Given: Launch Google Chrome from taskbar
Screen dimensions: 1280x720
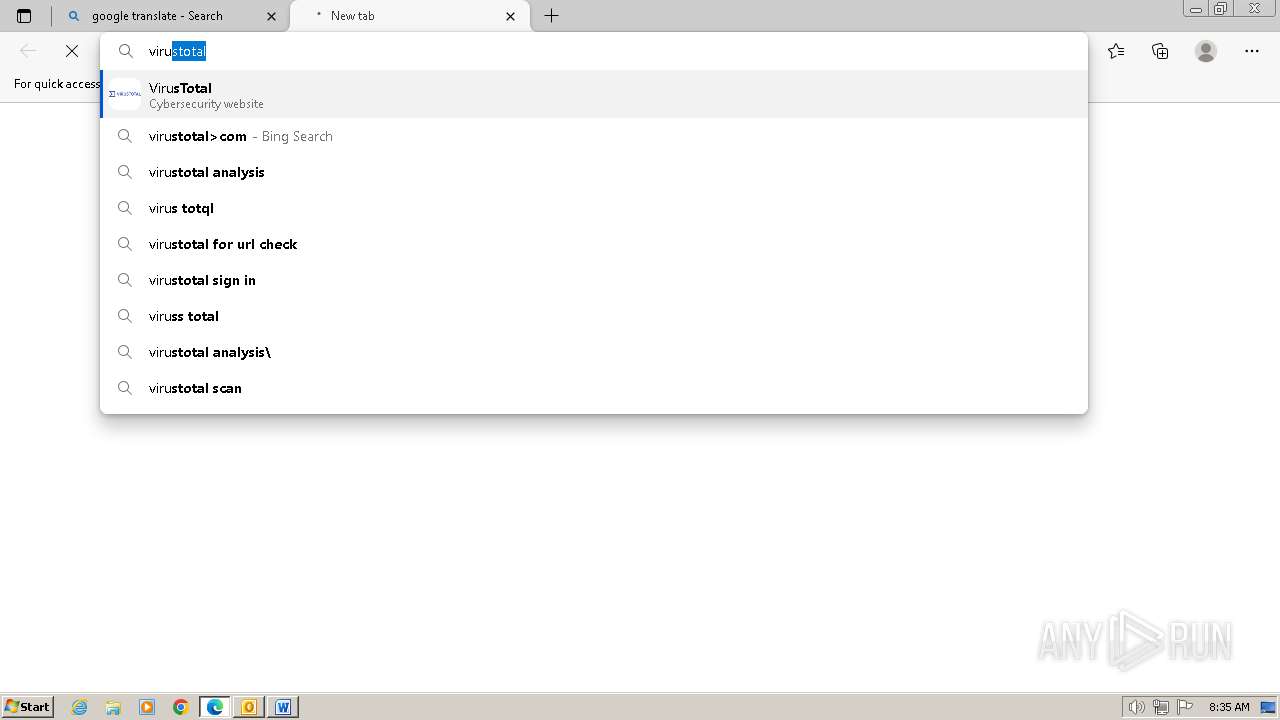Looking at the screenshot, I should [181, 707].
